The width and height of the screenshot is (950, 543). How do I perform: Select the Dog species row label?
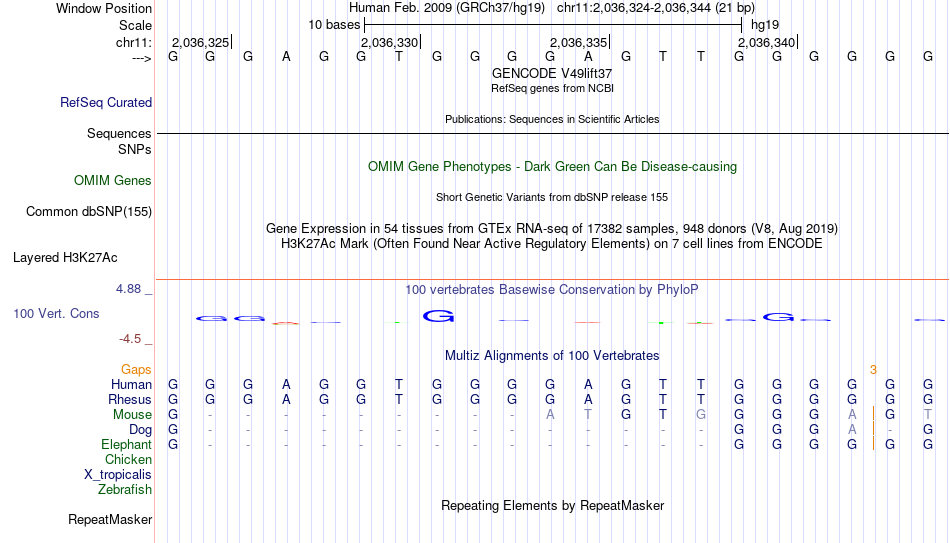tap(141, 430)
